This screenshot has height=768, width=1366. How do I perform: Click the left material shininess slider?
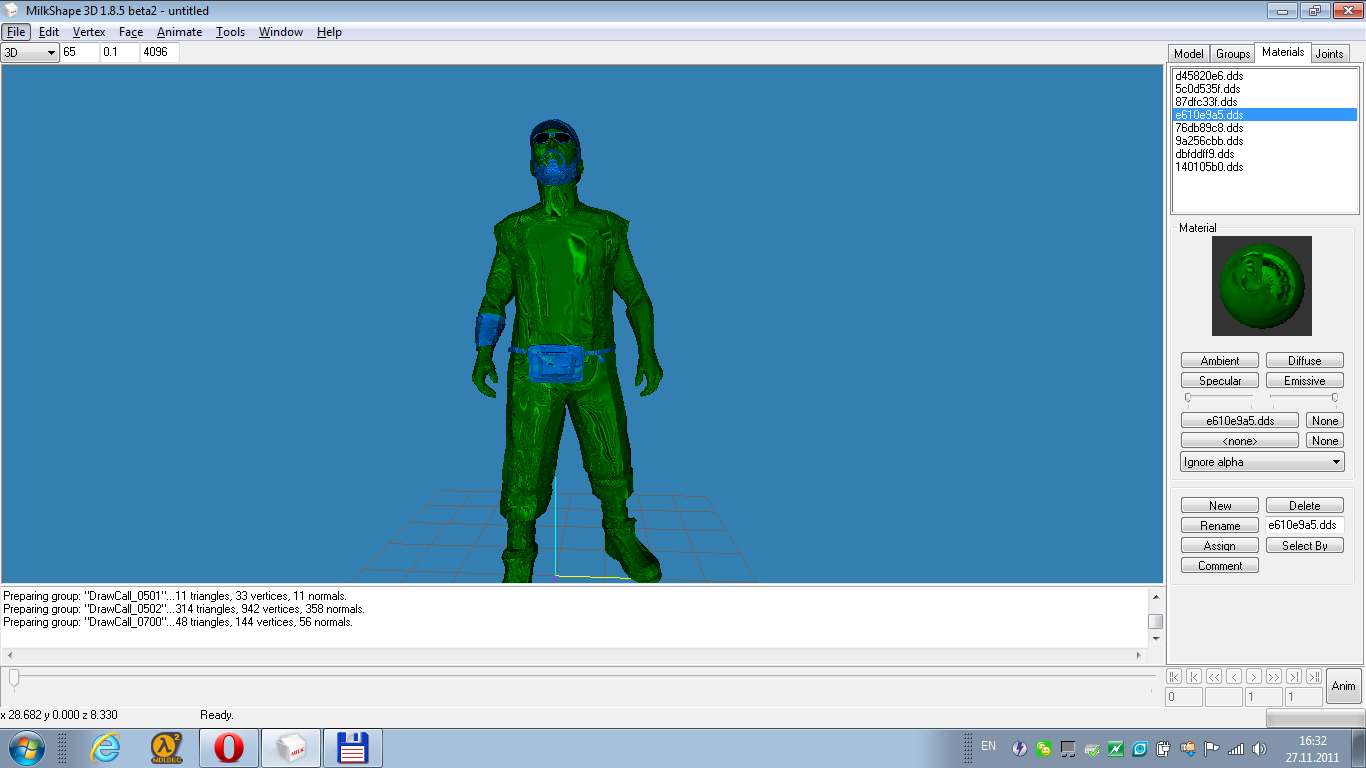pyautogui.click(x=1188, y=398)
